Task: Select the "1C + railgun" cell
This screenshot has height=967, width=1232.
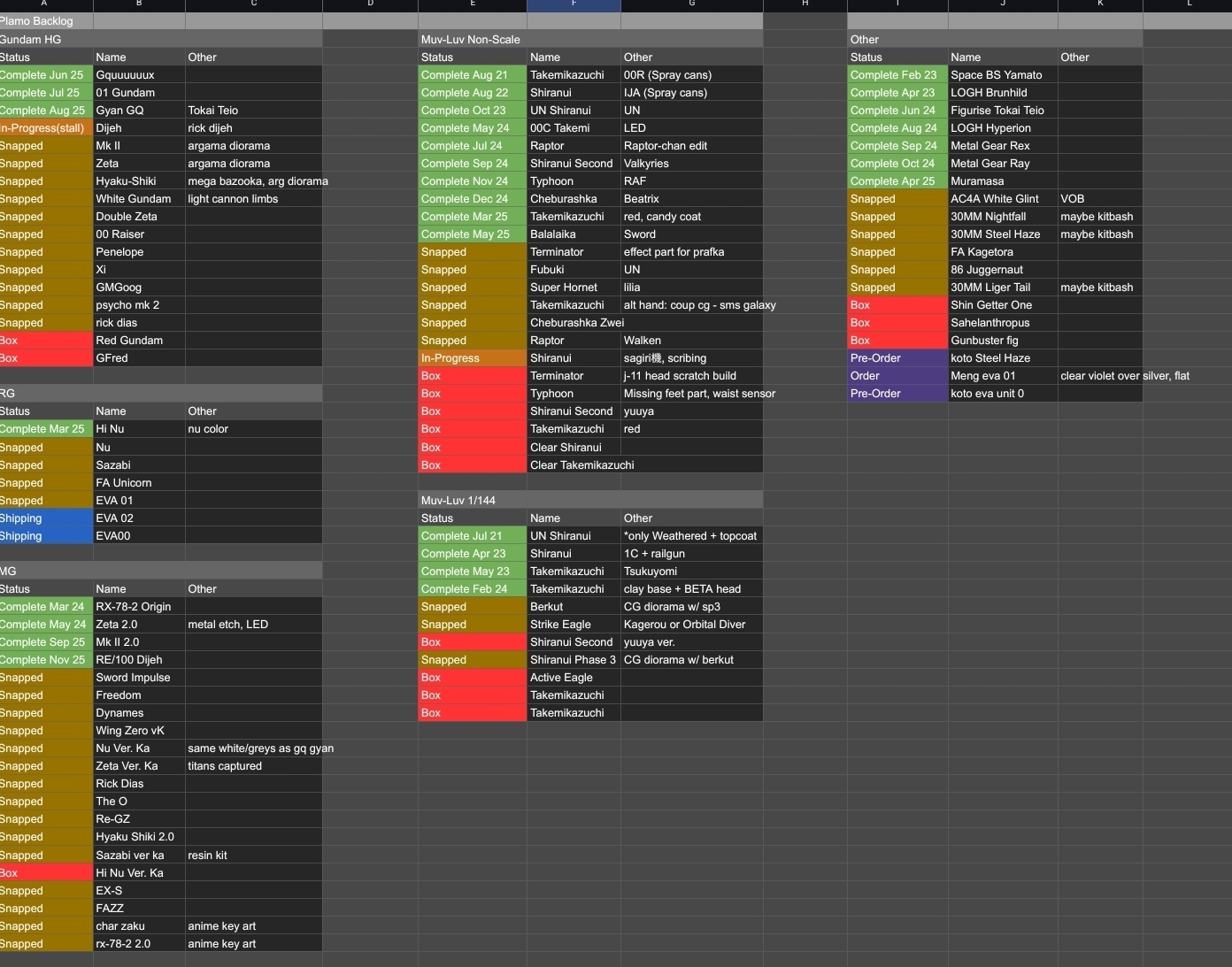Action: (x=691, y=554)
